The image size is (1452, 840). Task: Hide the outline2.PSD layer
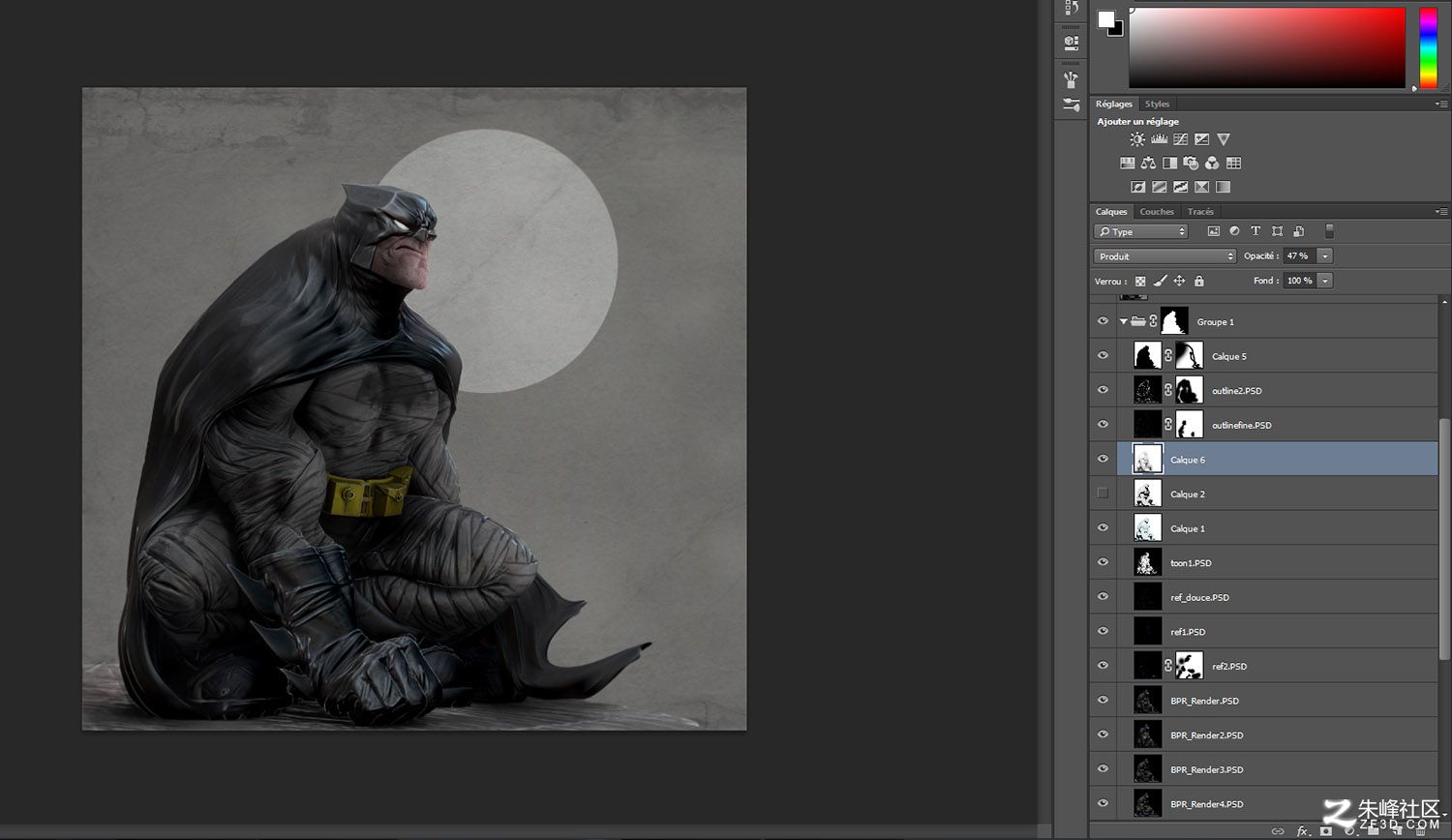1103,390
